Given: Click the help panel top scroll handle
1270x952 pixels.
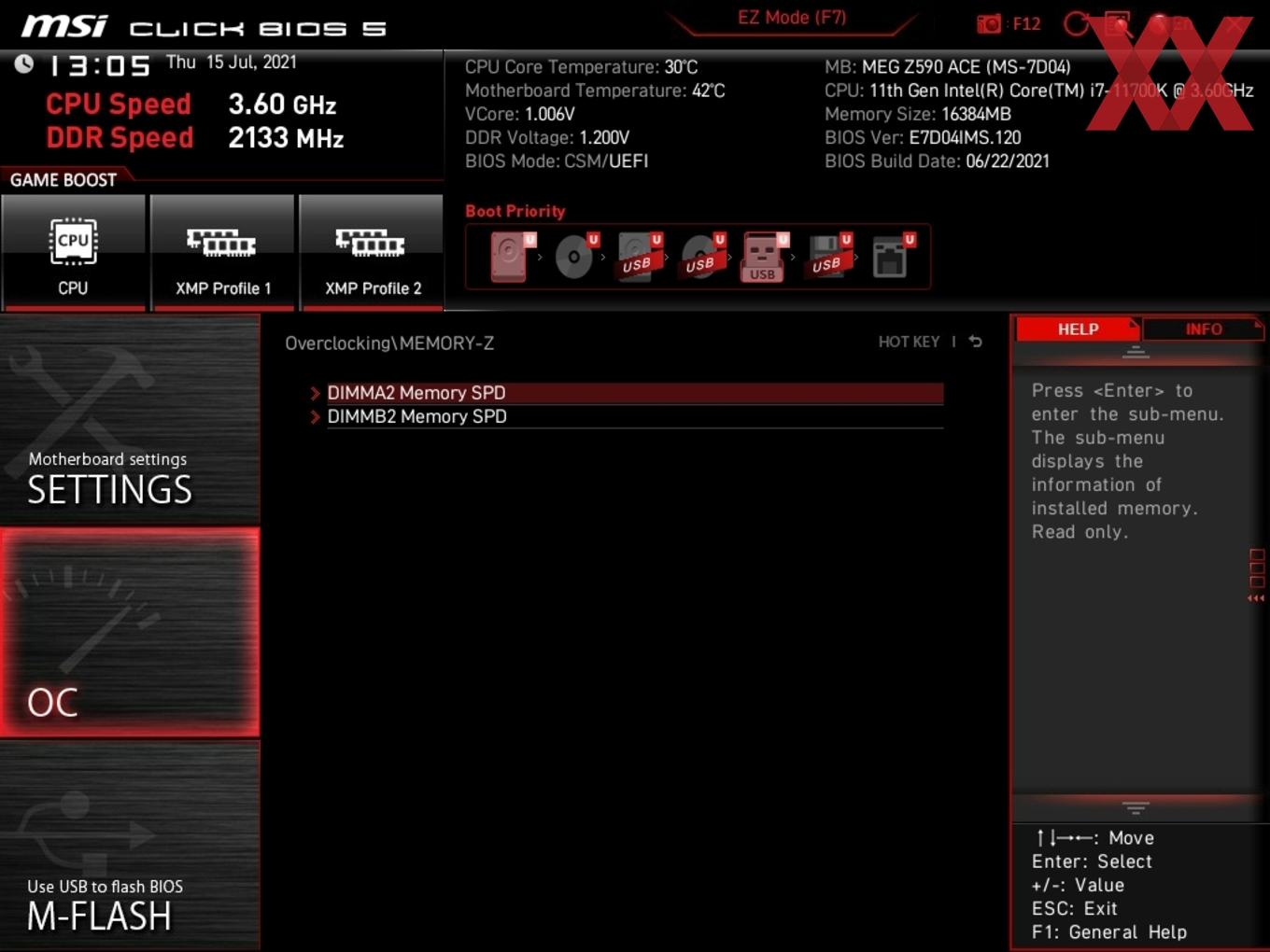Looking at the screenshot, I should pos(1136,353).
